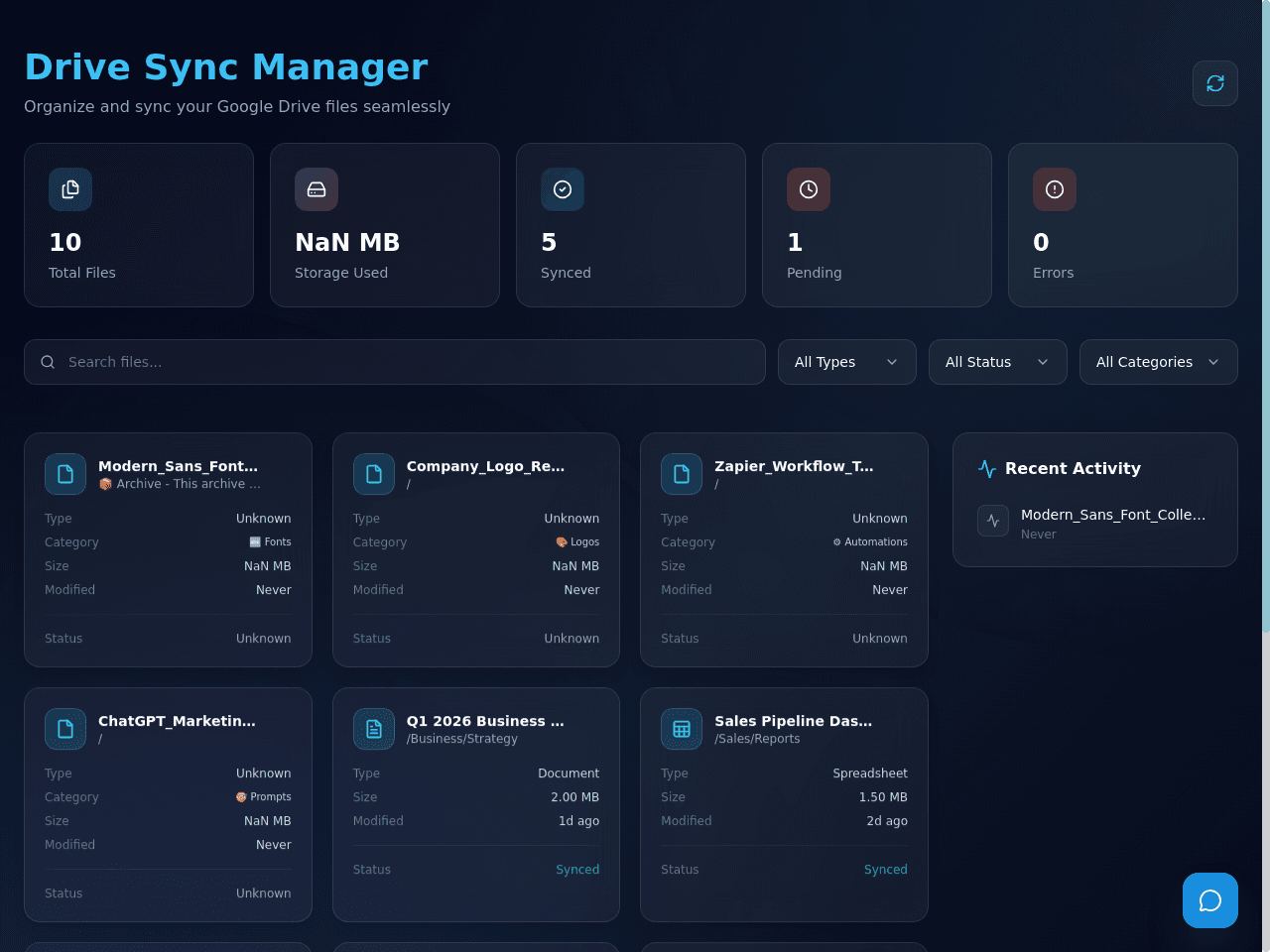
Task: Click Synced status on Q1 2026 Business card
Action: click(577, 870)
